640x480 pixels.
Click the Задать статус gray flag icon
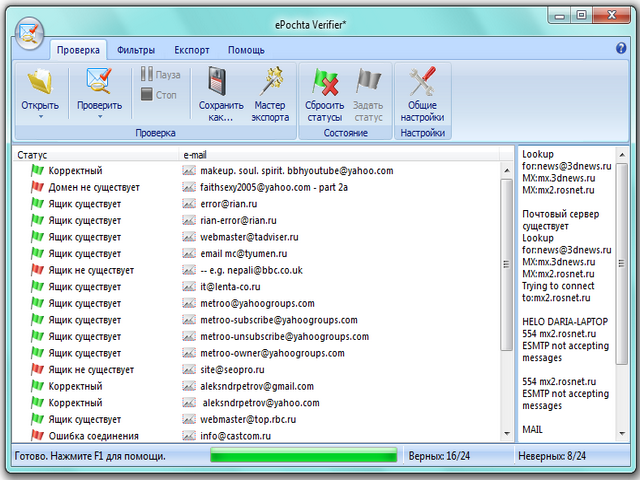tap(368, 80)
